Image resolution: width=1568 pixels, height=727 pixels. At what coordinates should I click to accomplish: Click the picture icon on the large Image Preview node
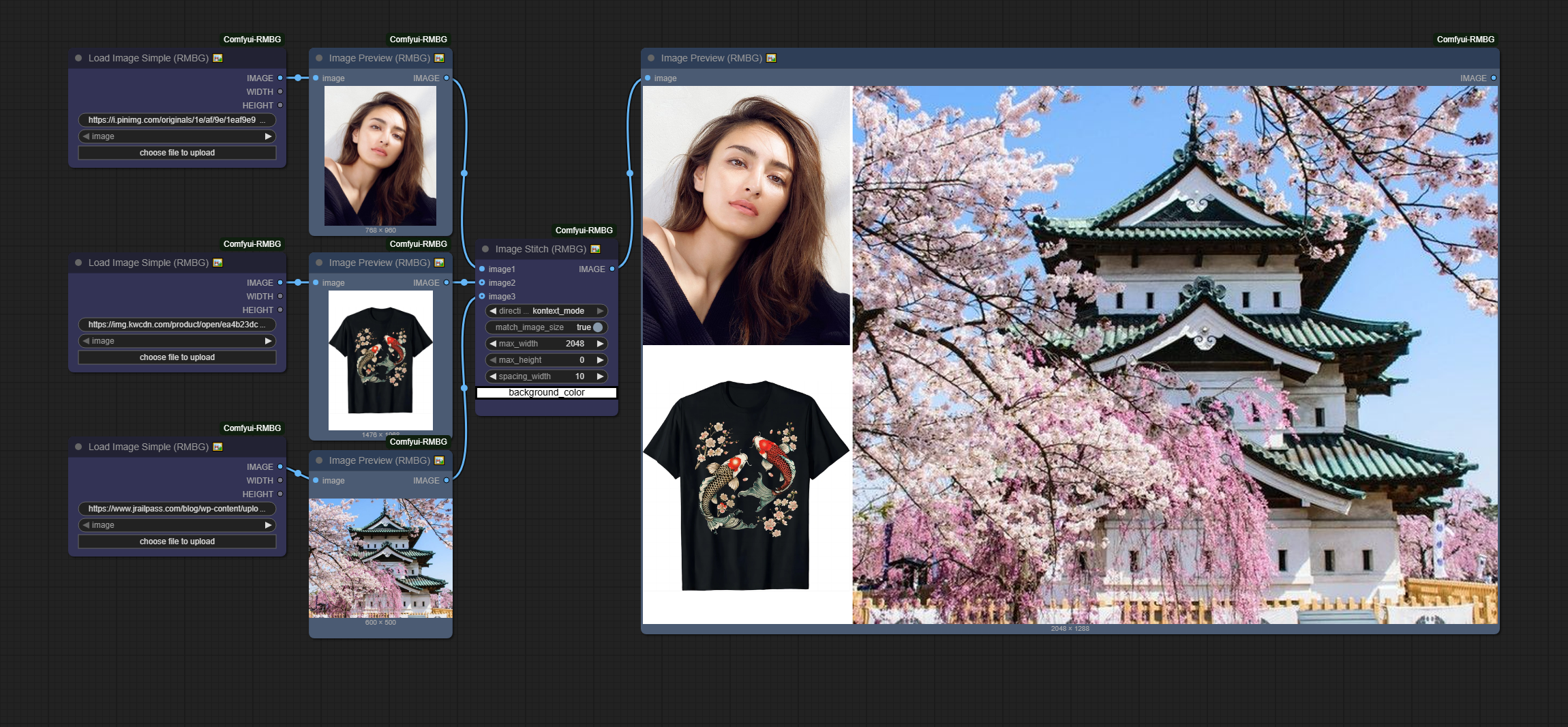coord(772,58)
